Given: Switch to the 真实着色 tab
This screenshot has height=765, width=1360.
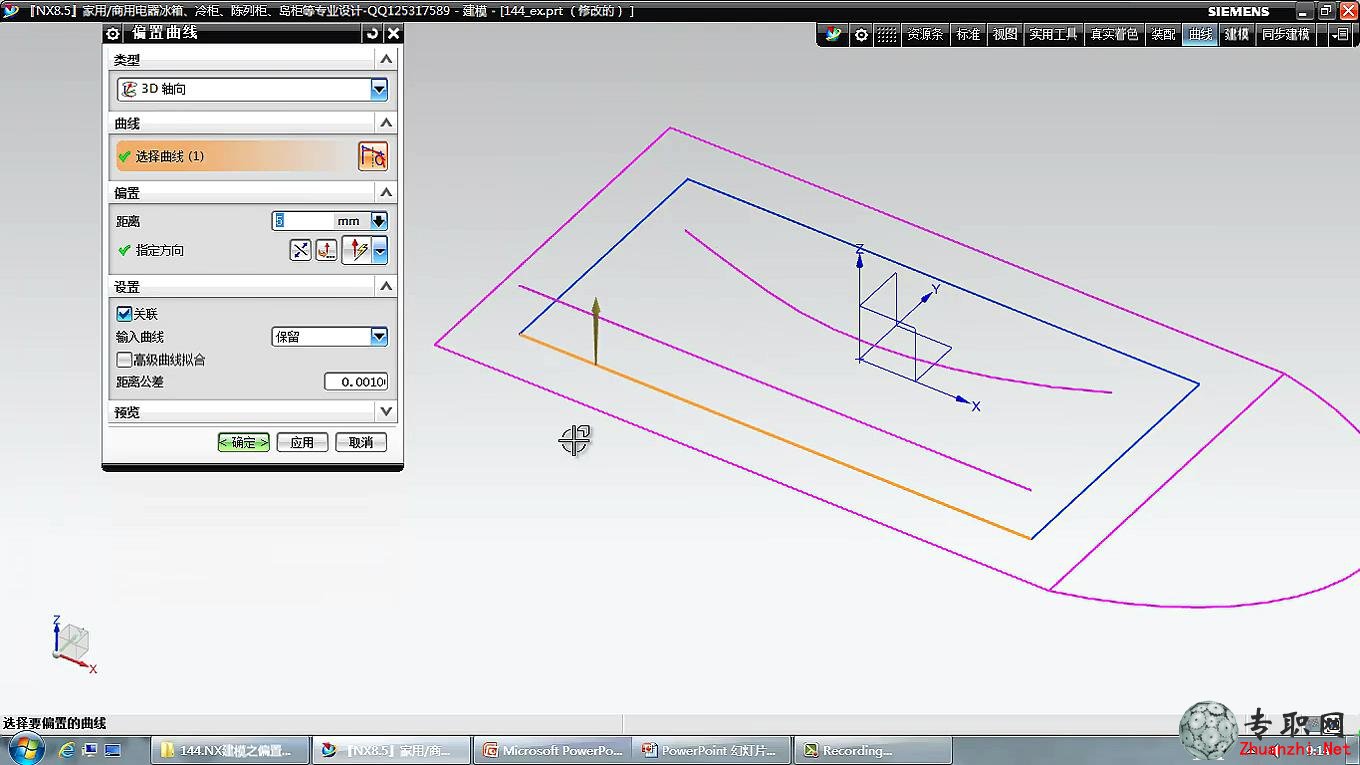Looking at the screenshot, I should pyautogui.click(x=1114, y=34).
